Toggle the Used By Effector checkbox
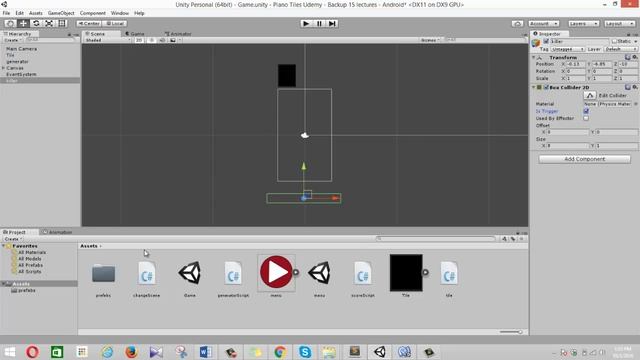Image resolution: width=640 pixels, height=360 pixels. (x=586, y=118)
